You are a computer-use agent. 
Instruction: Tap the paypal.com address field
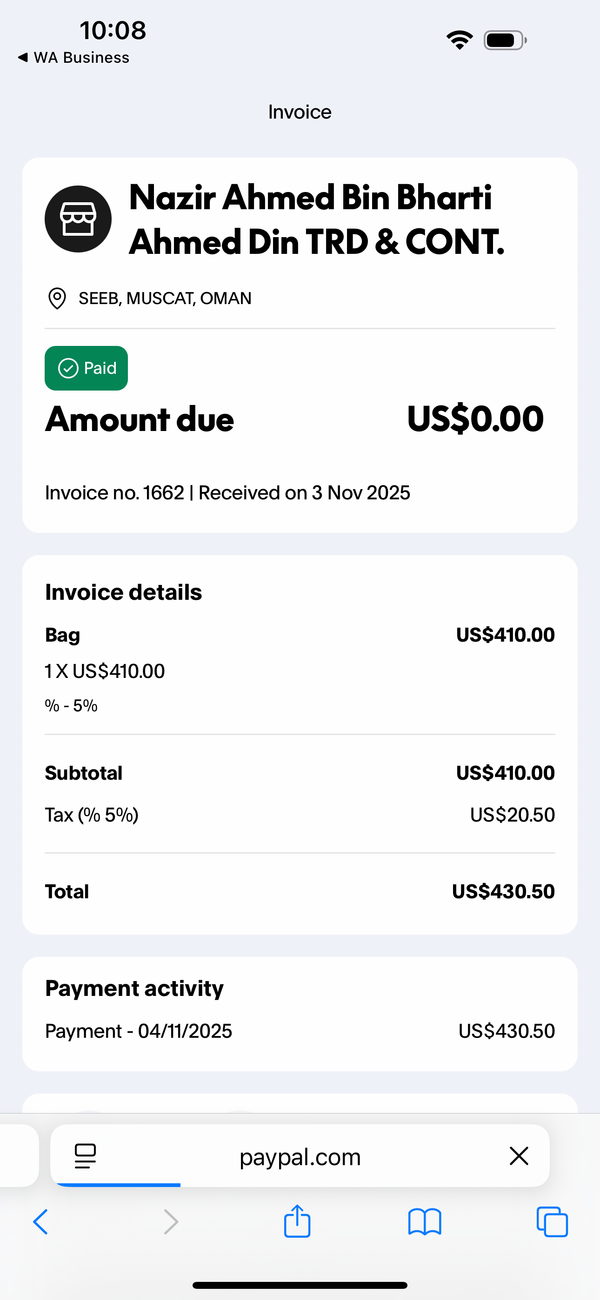300,1157
